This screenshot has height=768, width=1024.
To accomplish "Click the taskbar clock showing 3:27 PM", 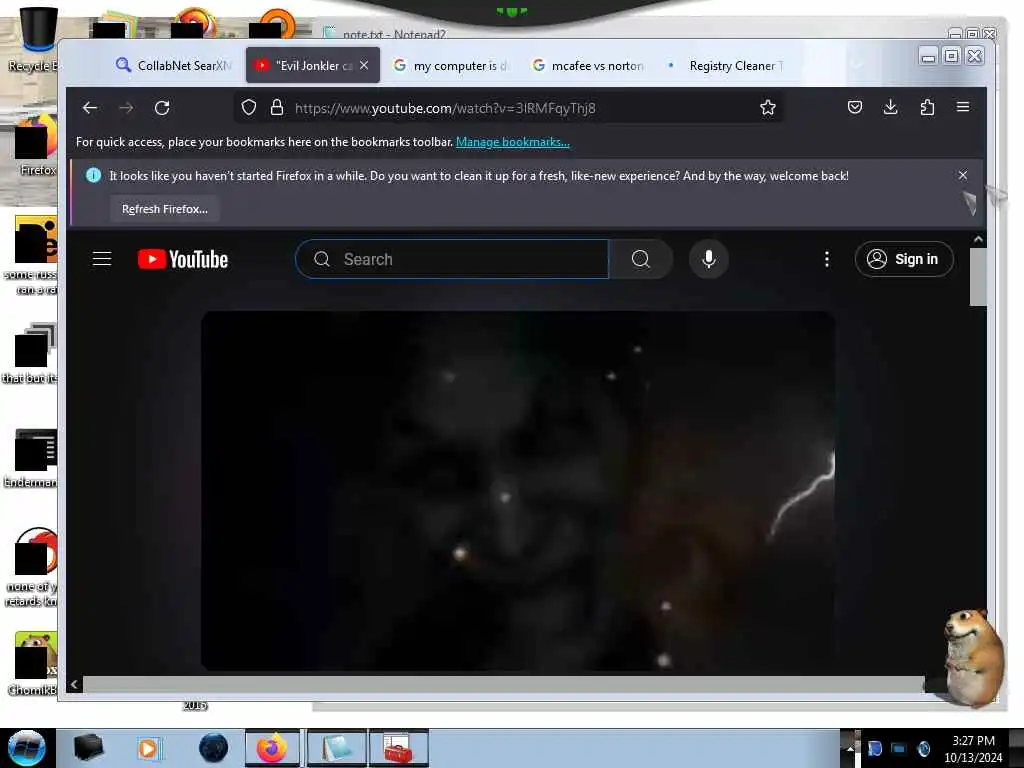I will tap(973, 748).
